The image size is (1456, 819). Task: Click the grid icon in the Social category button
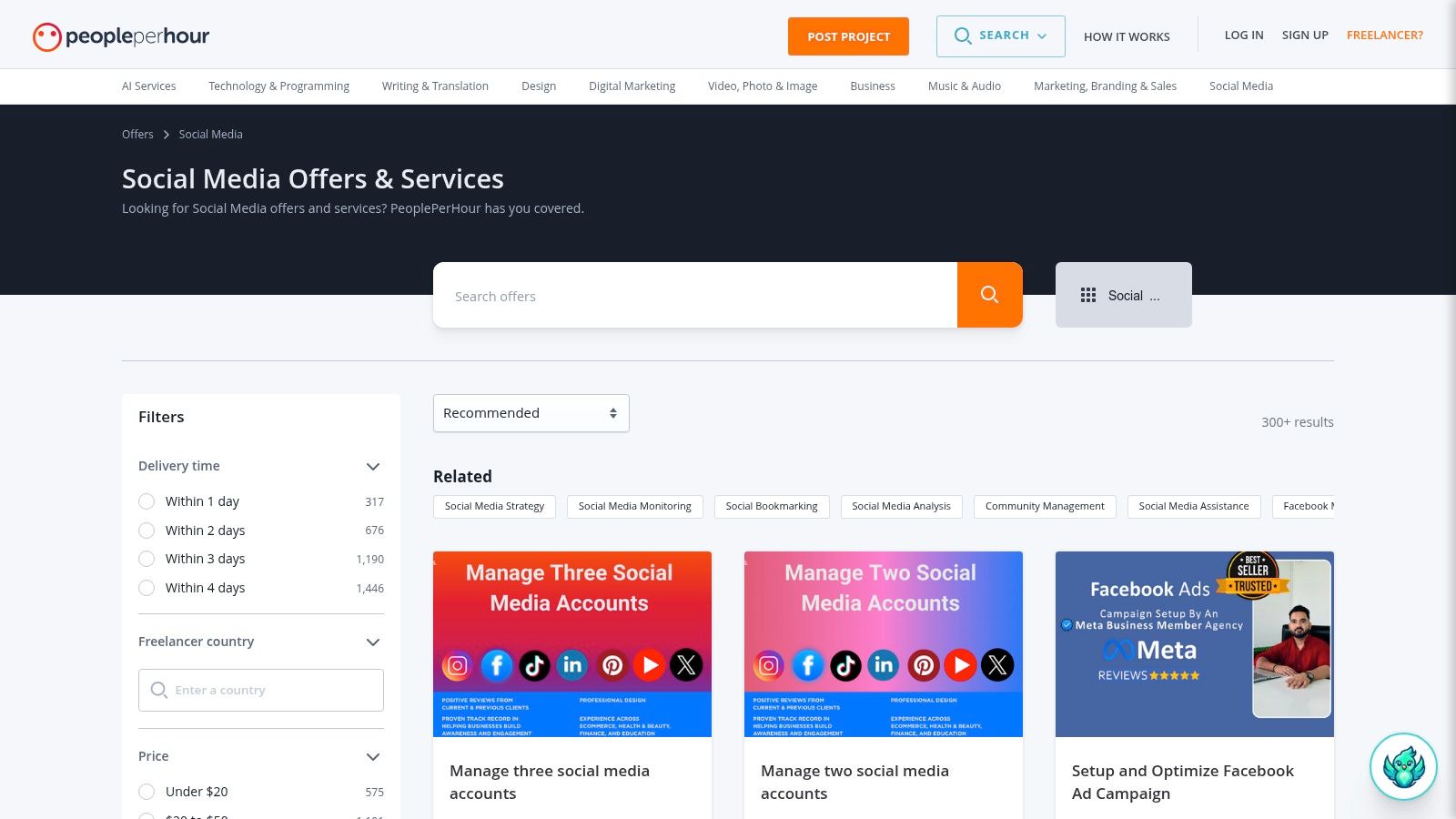point(1088,295)
